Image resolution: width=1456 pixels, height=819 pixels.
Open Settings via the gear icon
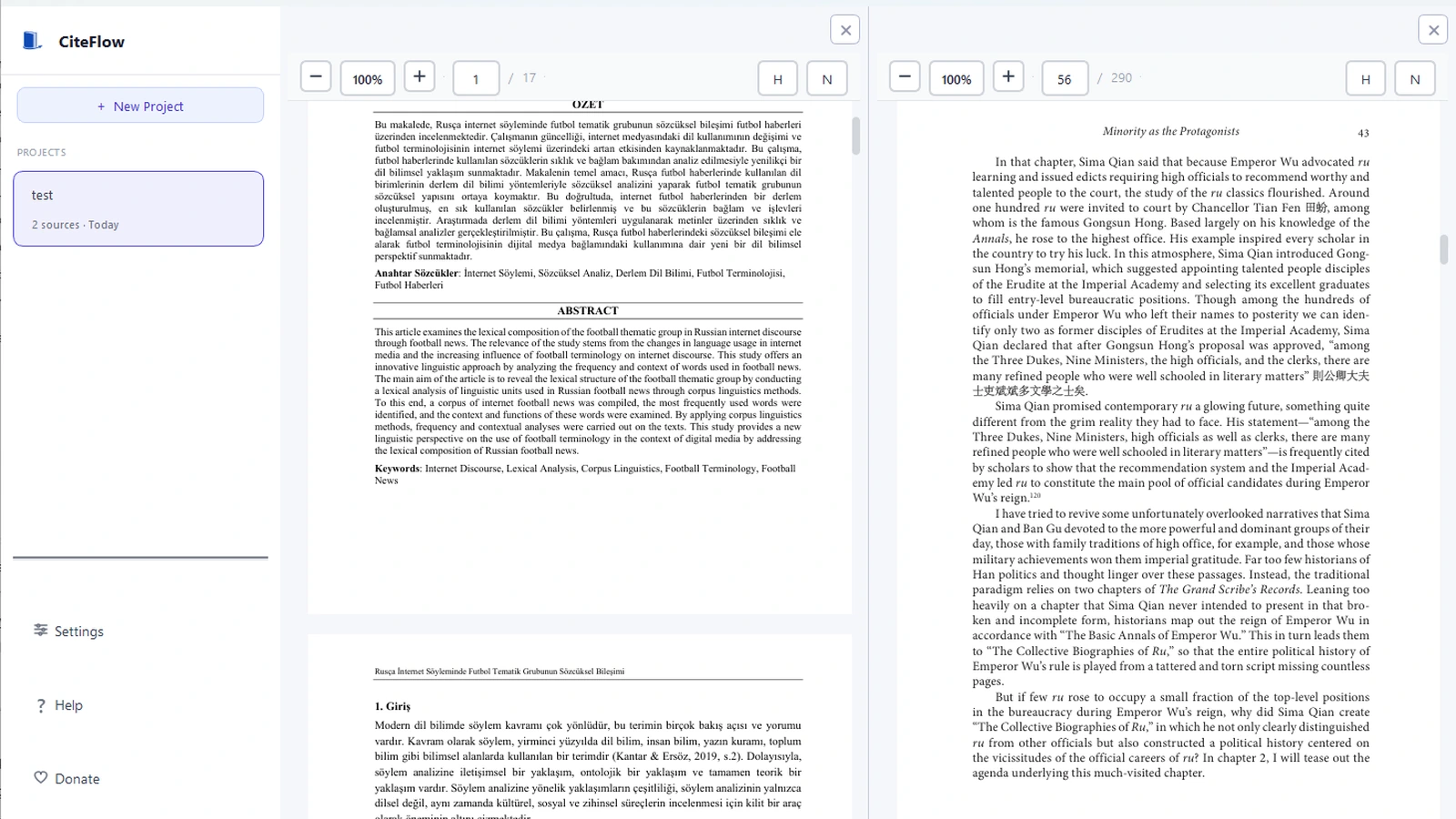[x=41, y=631]
